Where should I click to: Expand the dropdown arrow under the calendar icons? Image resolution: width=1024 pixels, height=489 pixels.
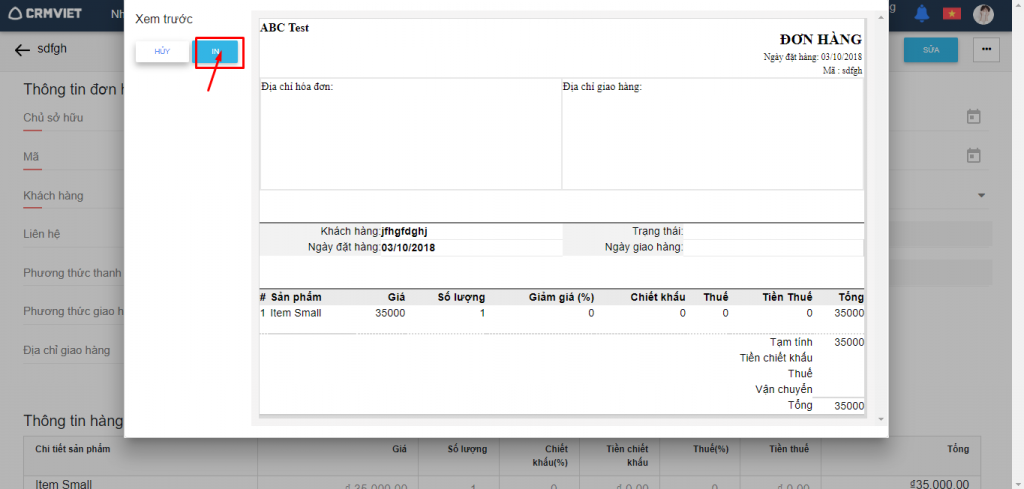click(x=981, y=195)
